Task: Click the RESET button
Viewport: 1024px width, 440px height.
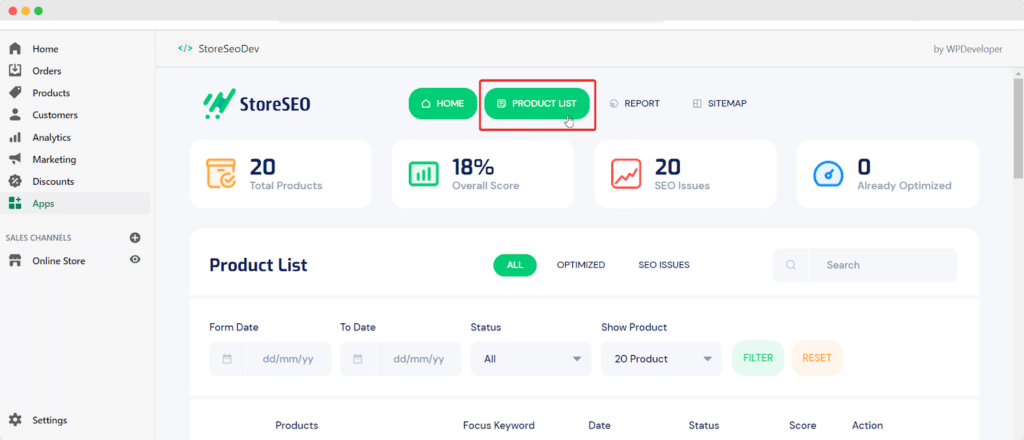Action: [817, 358]
